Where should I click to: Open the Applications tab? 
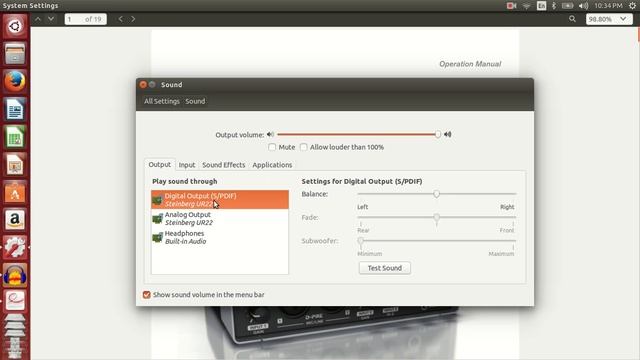(272, 165)
